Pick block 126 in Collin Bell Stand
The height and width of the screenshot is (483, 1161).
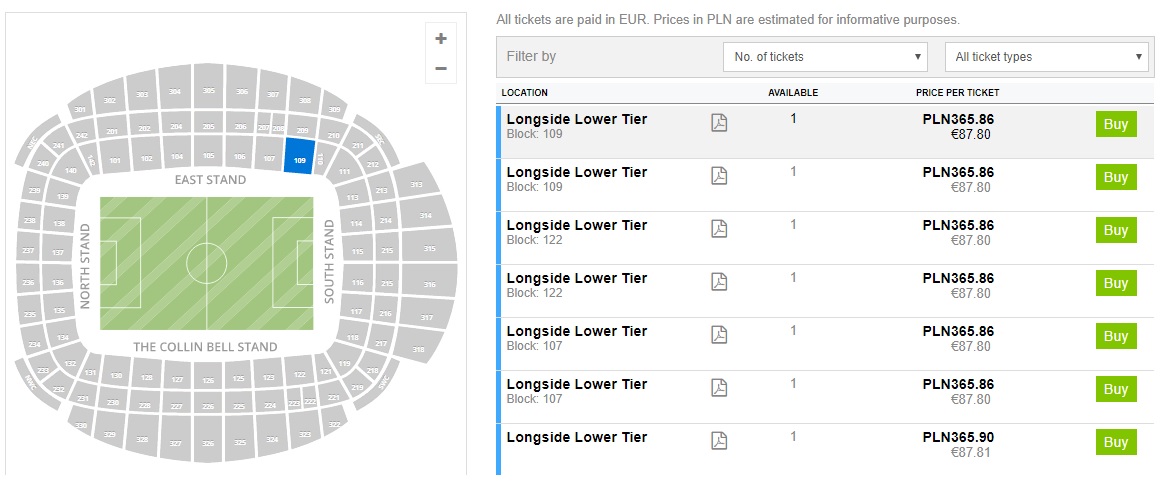tap(208, 380)
